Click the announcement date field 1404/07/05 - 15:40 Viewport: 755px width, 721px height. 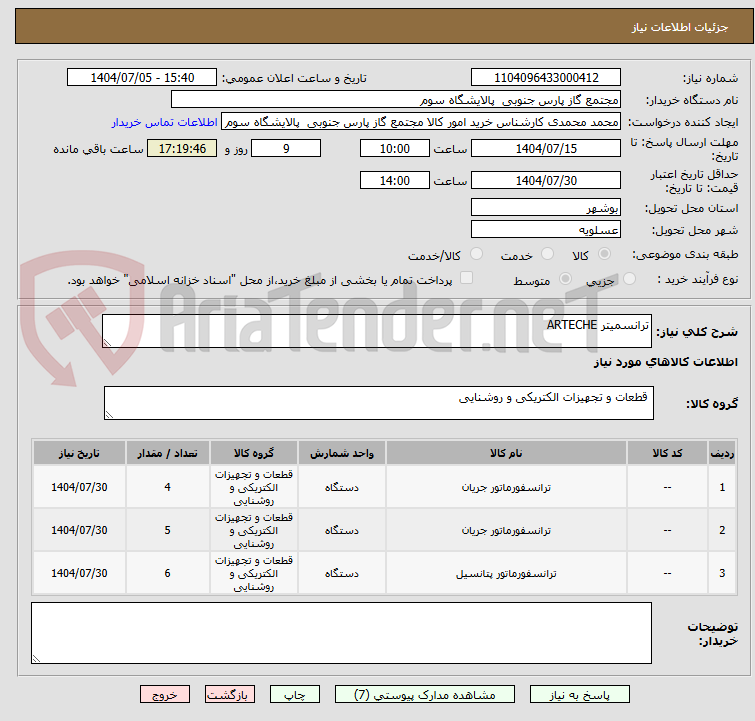point(142,78)
